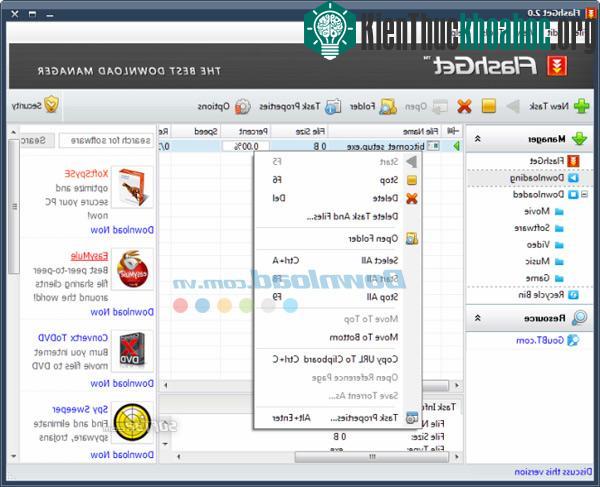Choose Delete Task And Files in the menu
This screenshot has width=600, height=487.
(337, 217)
